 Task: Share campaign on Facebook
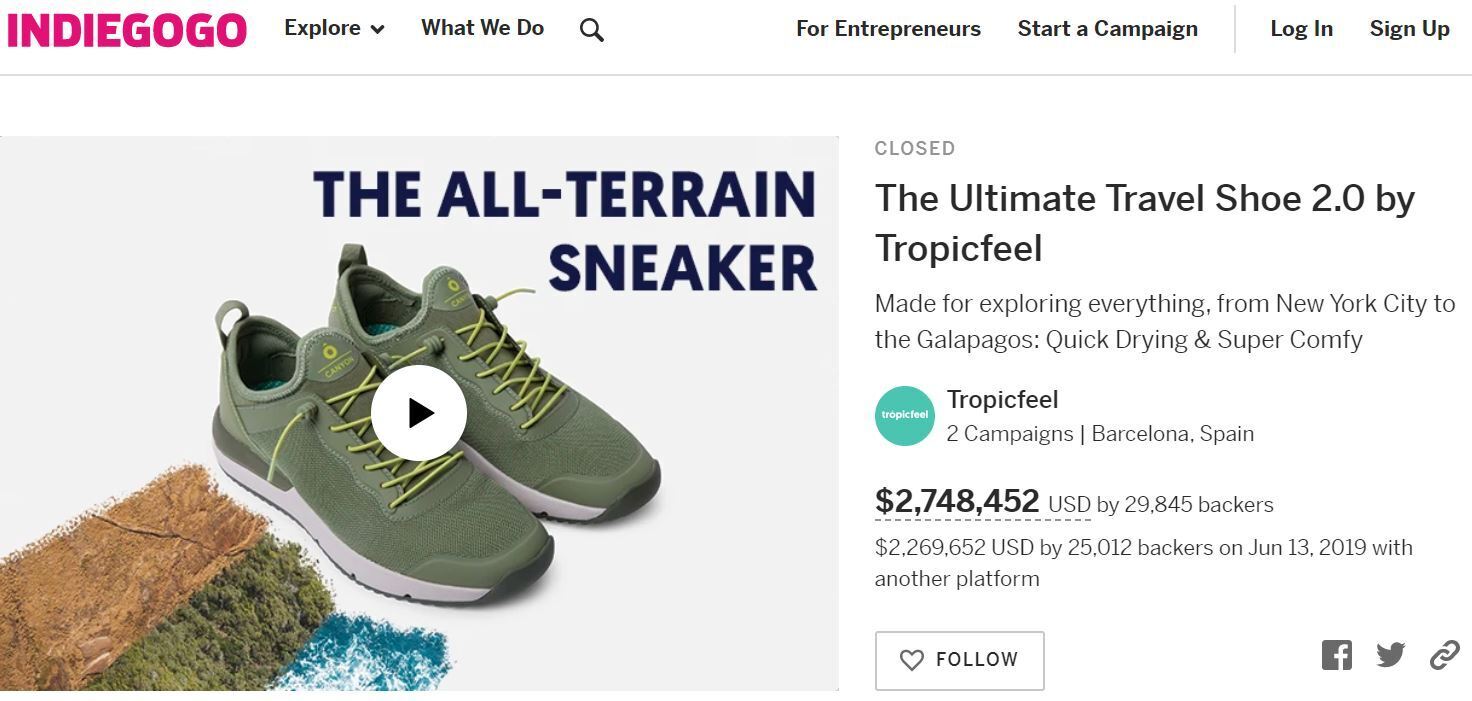[1336, 656]
